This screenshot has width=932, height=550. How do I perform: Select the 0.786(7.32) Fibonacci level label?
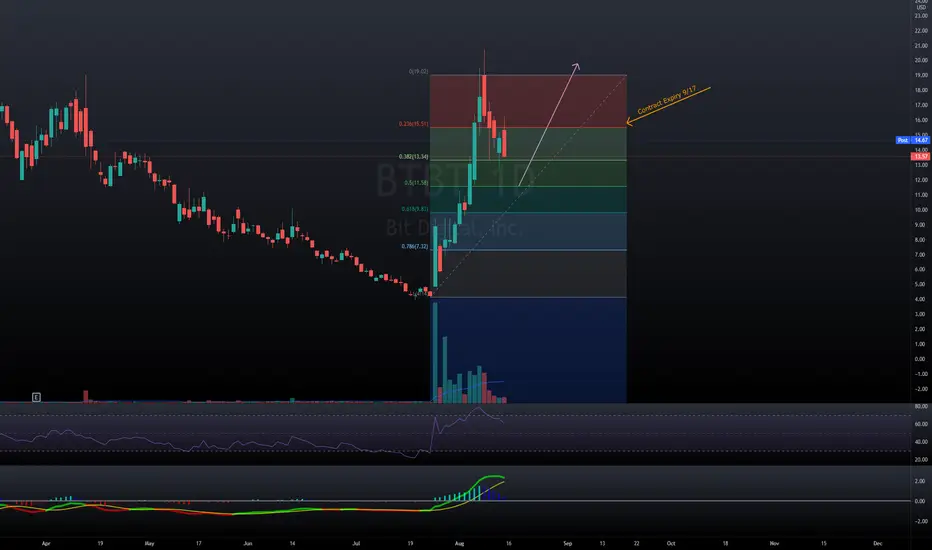pyautogui.click(x=415, y=246)
